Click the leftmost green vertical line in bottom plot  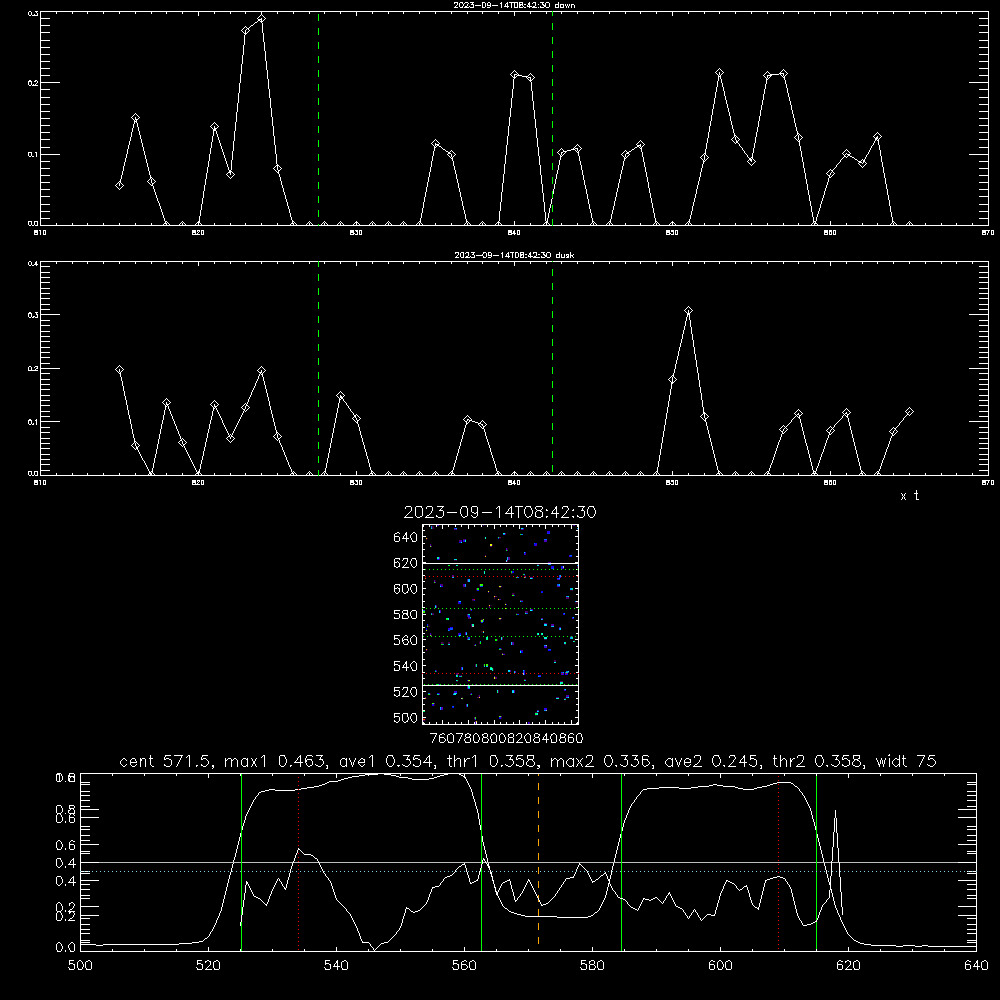pos(241,861)
